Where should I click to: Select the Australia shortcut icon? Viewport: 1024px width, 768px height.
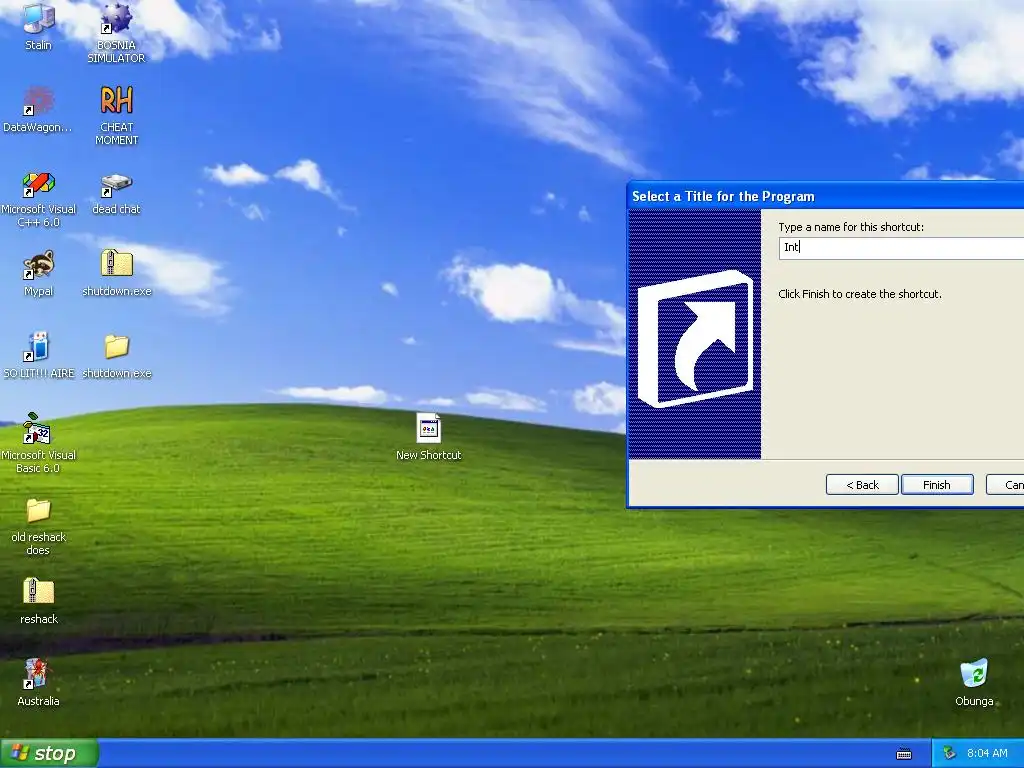pos(37,674)
